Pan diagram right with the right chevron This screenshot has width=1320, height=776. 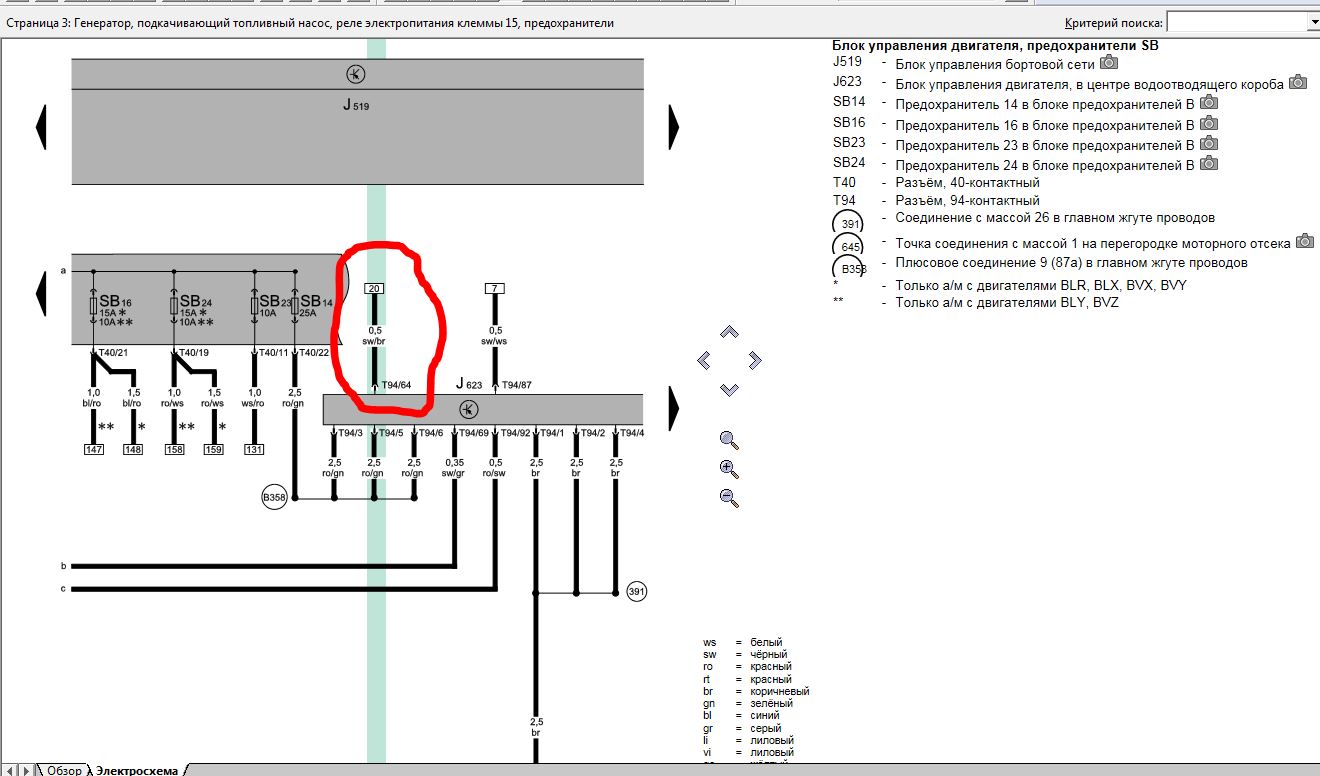pyautogui.click(x=755, y=360)
